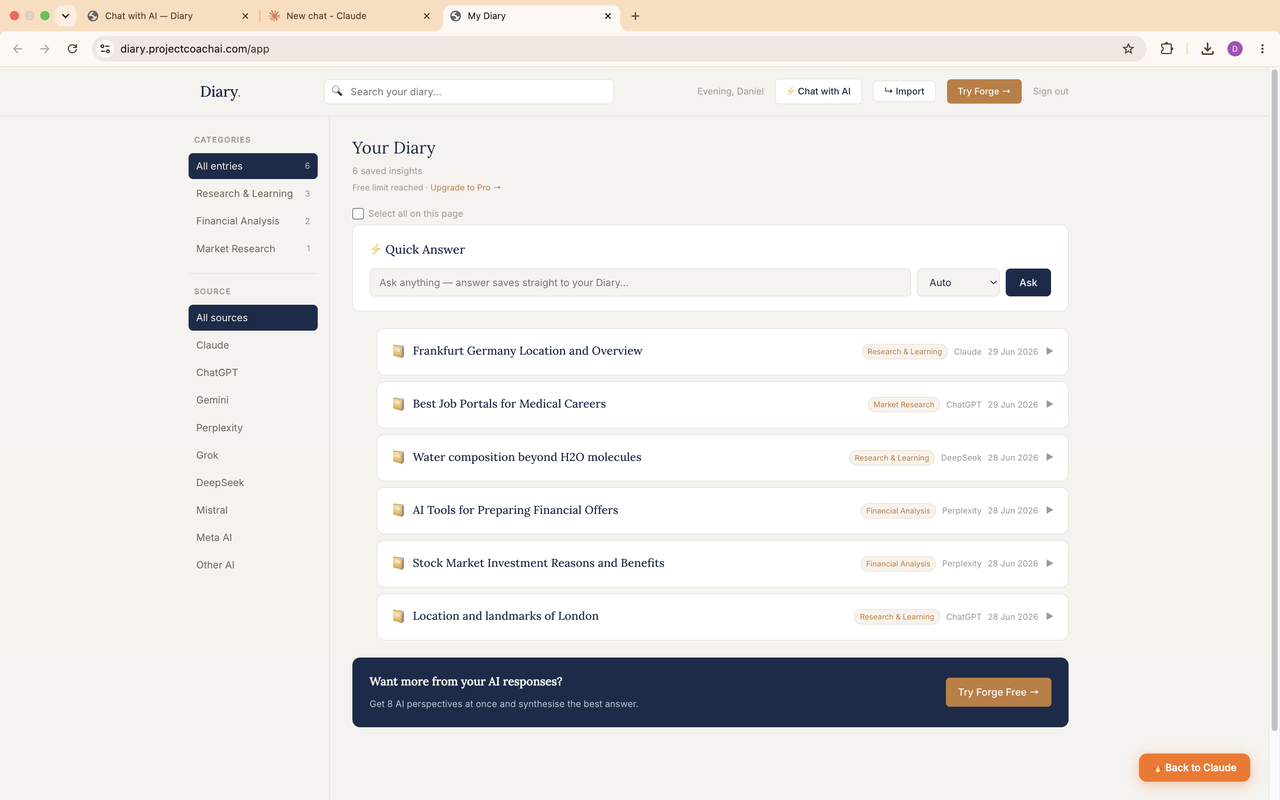Image resolution: width=1280 pixels, height=800 pixels.
Task: Click the notepad icon beside London landmarks entry
Action: (398, 616)
